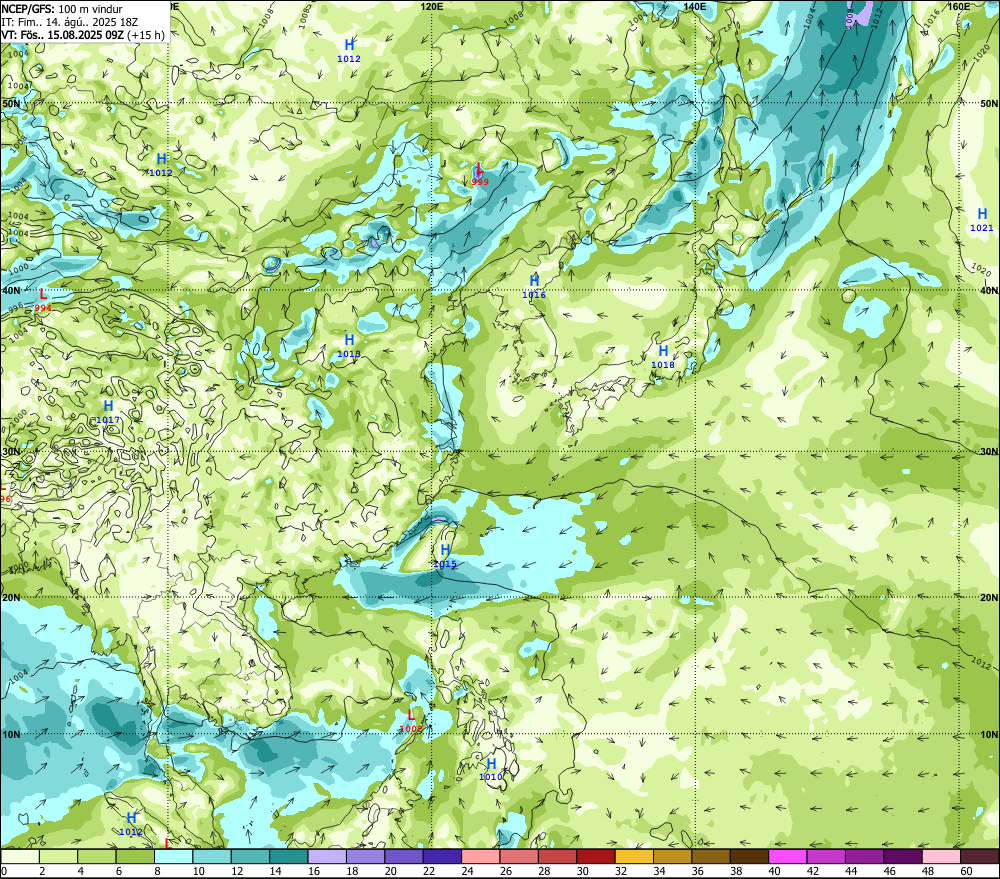Click the legend value "60"
Image resolution: width=1000 pixels, height=879 pixels.
tap(966, 871)
